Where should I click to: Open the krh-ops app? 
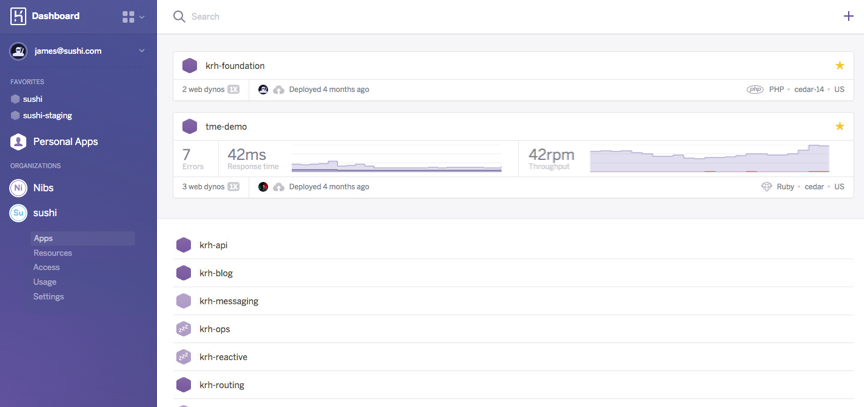(x=215, y=329)
